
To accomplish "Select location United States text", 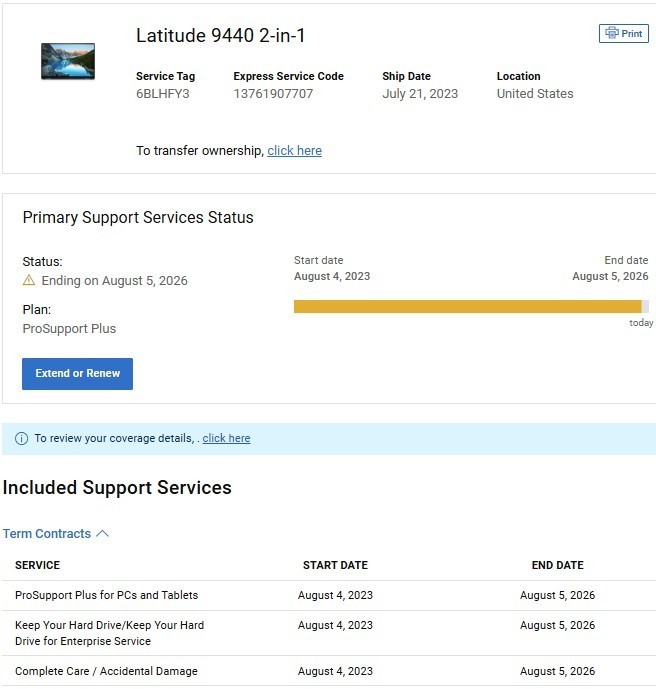I will pos(535,94).
